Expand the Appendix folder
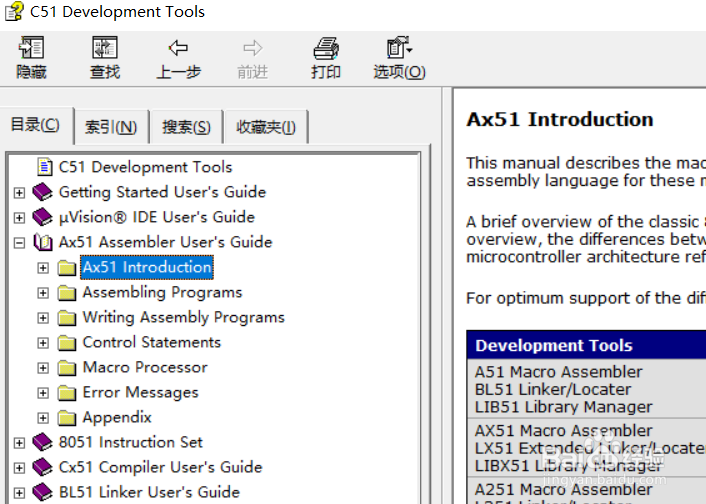 [43, 418]
